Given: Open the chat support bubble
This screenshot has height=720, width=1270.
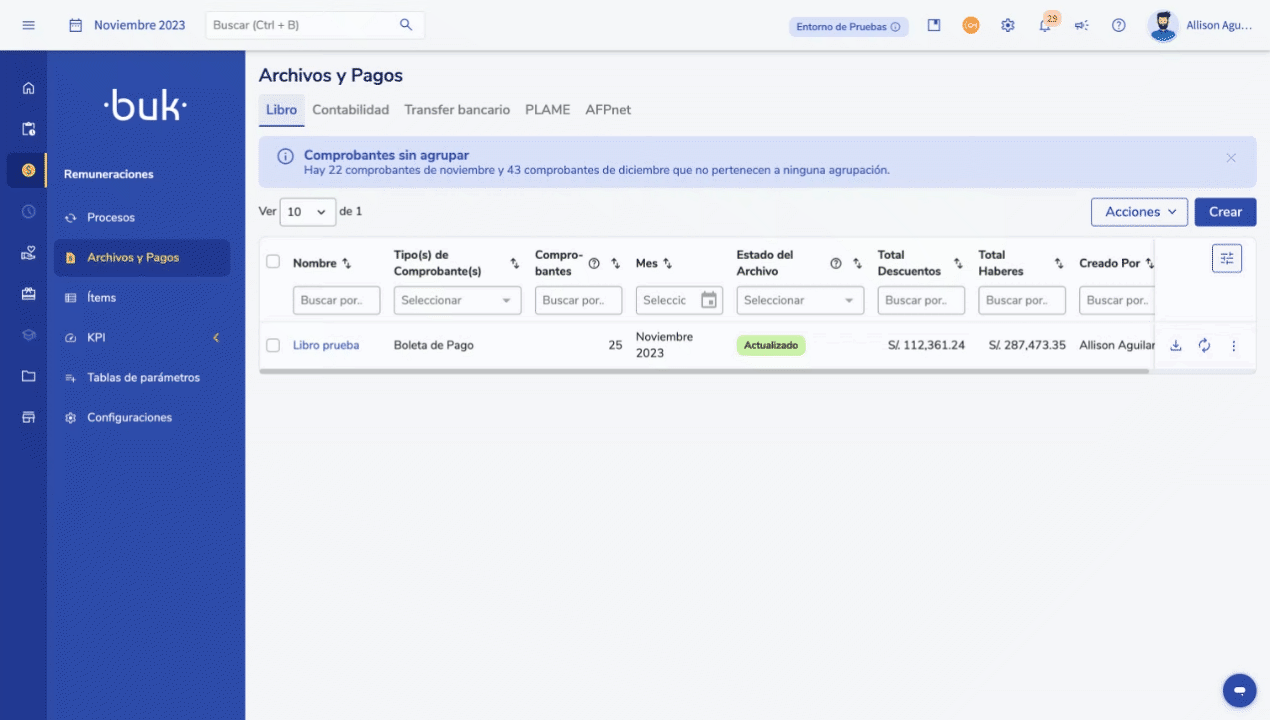Looking at the screenshot, I should click(x=1239, y=690).
